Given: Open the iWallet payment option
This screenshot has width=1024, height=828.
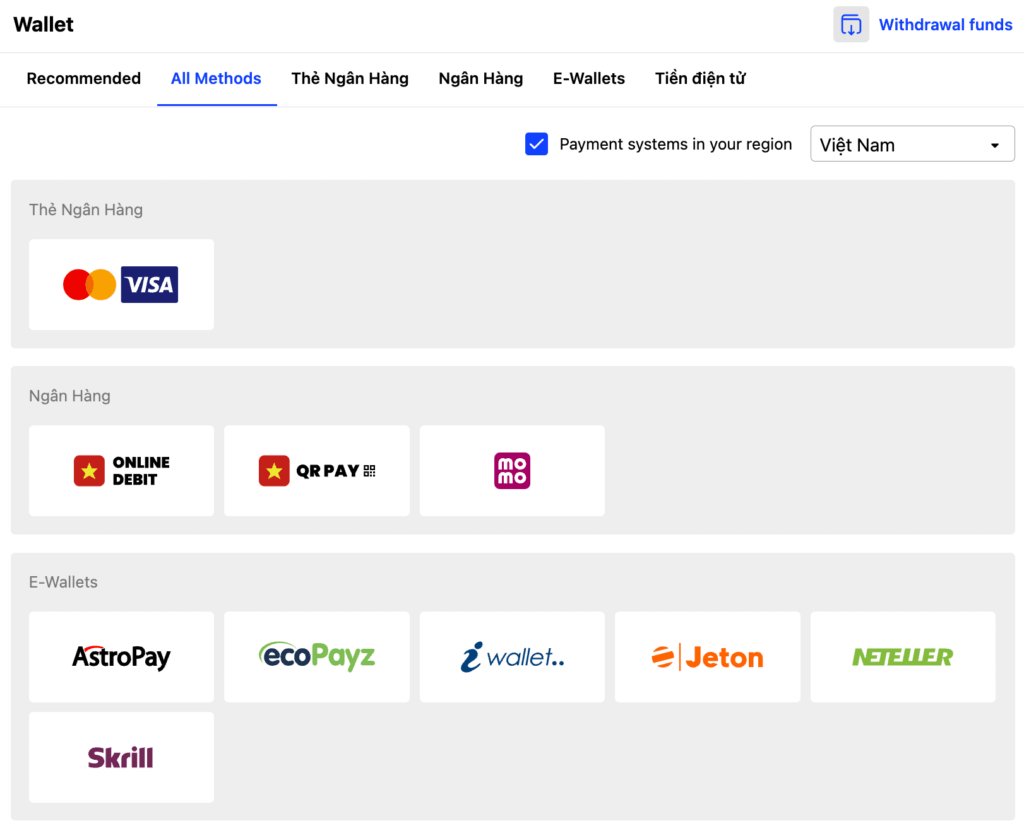Looking at the screenshot, I should click(x=512, y=657).
